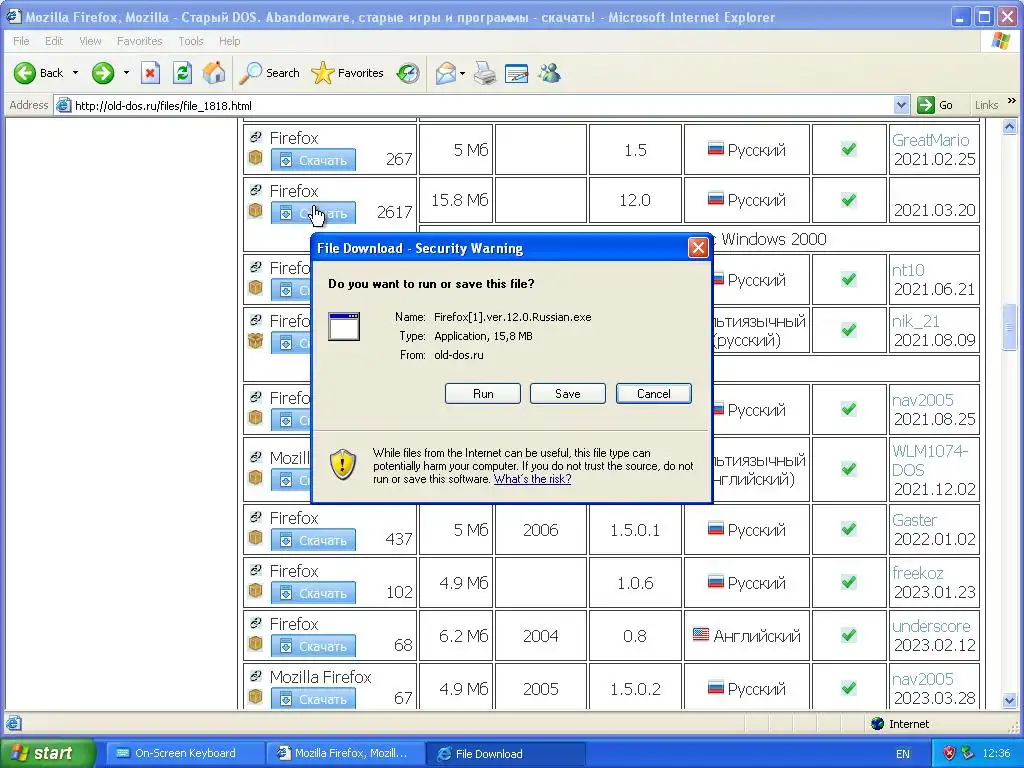Screen dimensions: 1024x768
Task: Open Forward button history dropdown arrow
Action: [x=126, y=73]
